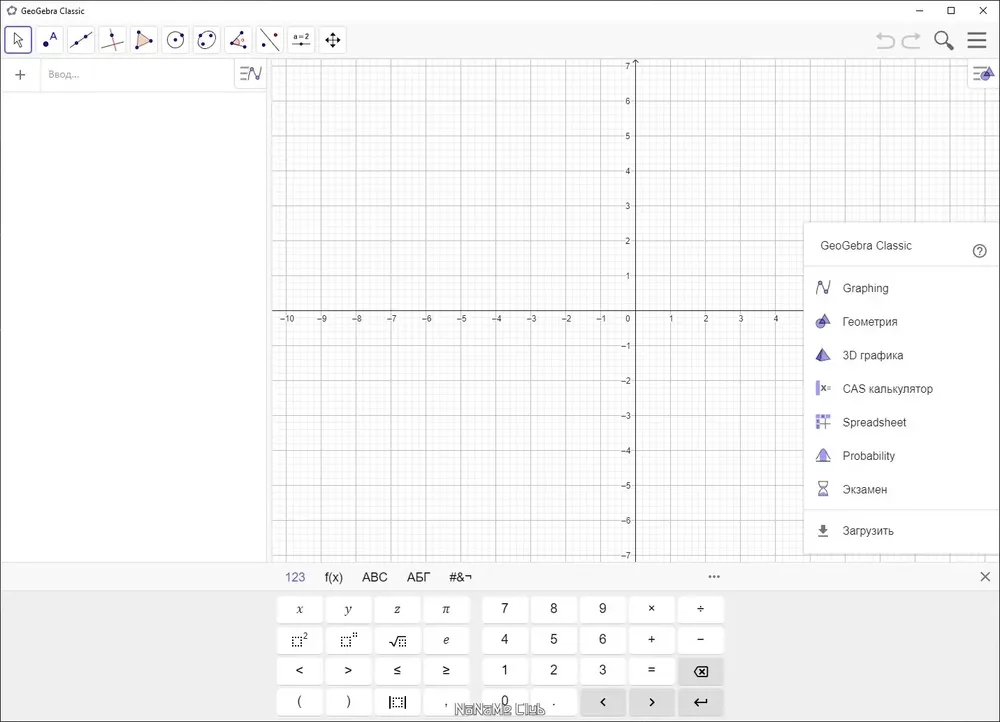This screenshot has width=1000, height=722.
Task: Select the Point tool
Action: 49,40
